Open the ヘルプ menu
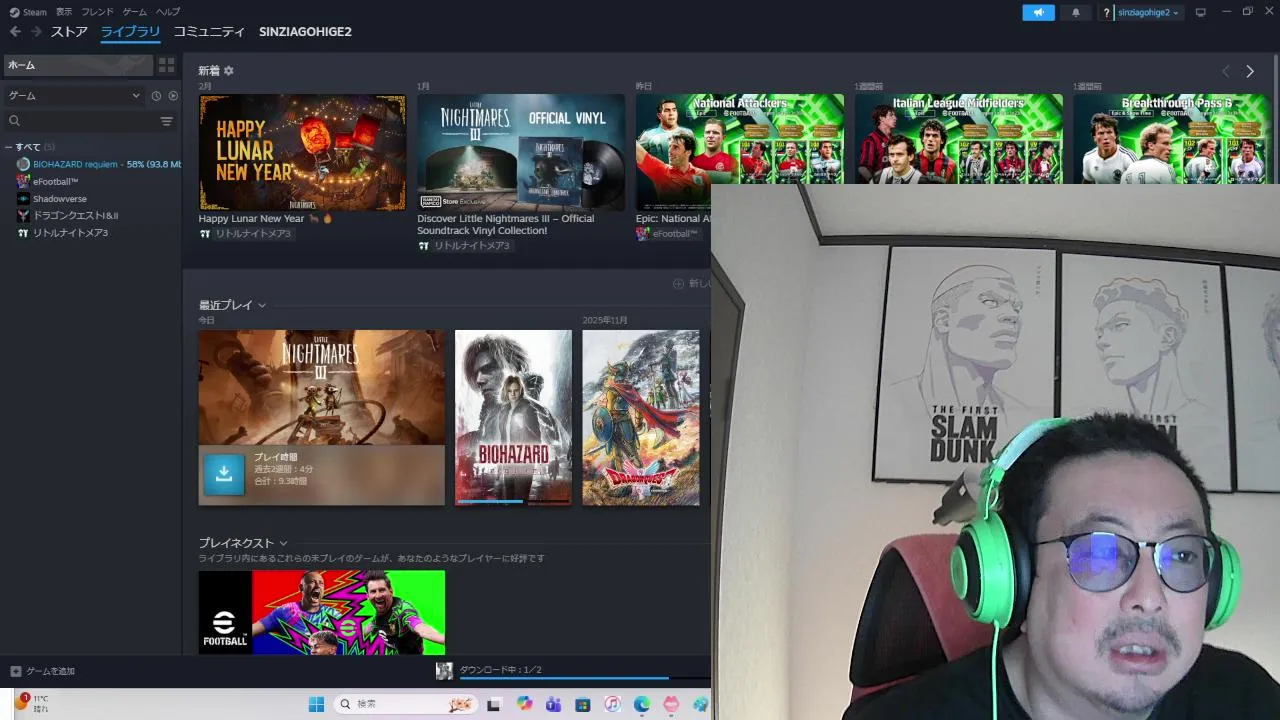 [168, 12]
